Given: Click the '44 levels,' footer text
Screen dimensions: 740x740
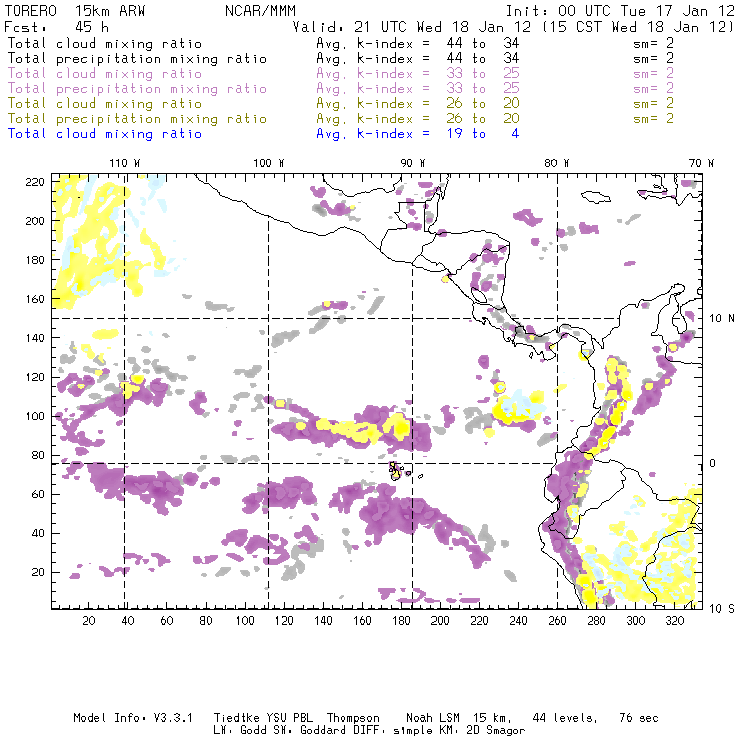Looking at the screenshot, I should (565, 718).
